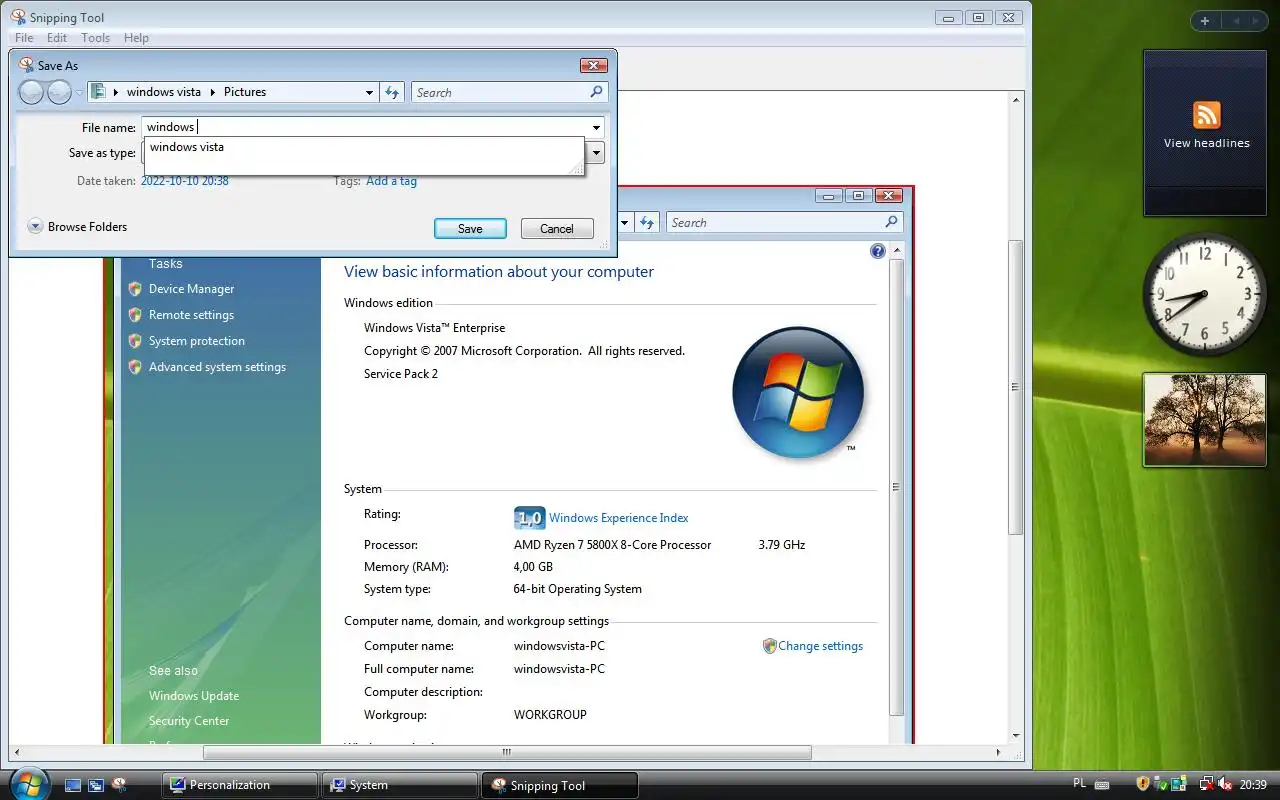1280x800 pixels.
Task: Click the Show desktop quick launch icon
Action: [x=73, y=785]
